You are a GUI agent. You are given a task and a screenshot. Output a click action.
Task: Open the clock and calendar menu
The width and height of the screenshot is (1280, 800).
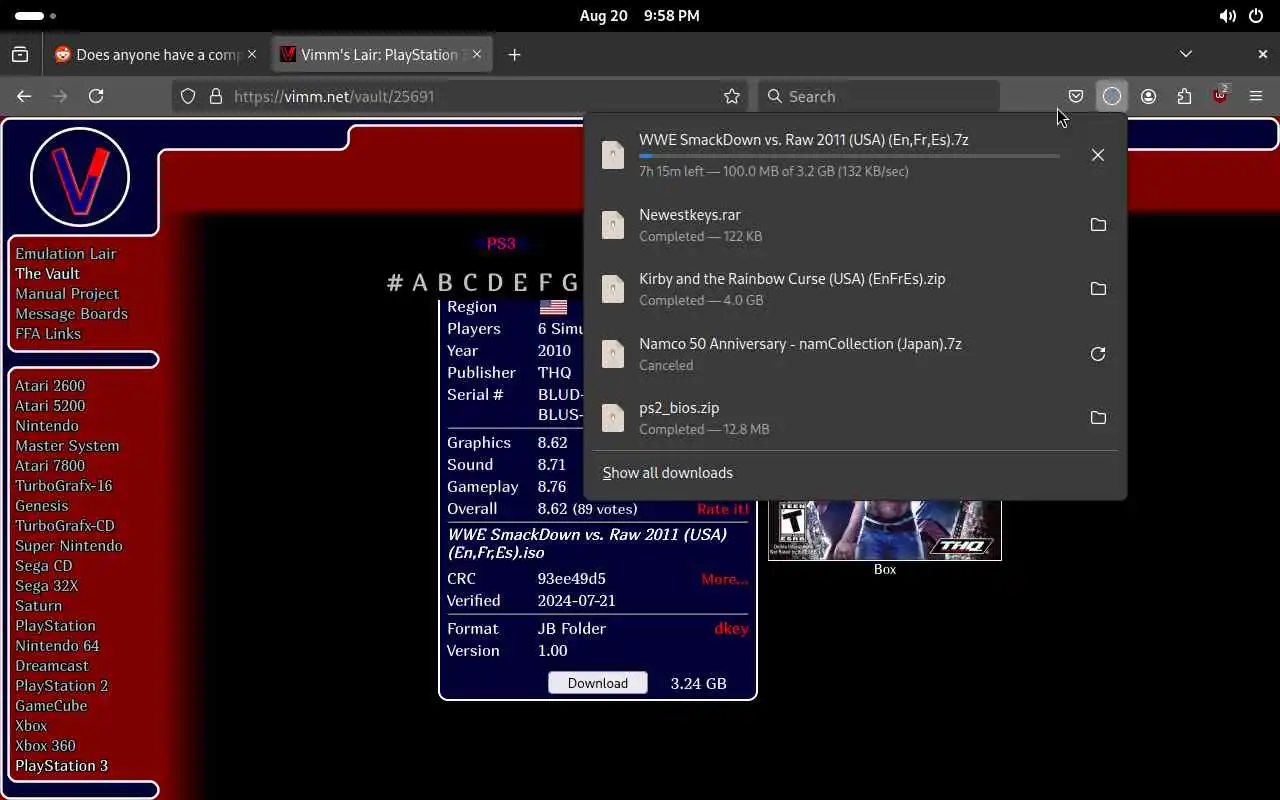pyautogui.click(x=639, y=16)
